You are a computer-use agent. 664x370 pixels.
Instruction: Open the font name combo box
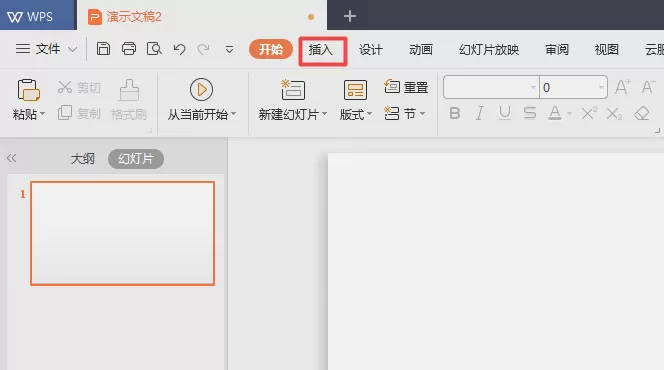point(491,87)
